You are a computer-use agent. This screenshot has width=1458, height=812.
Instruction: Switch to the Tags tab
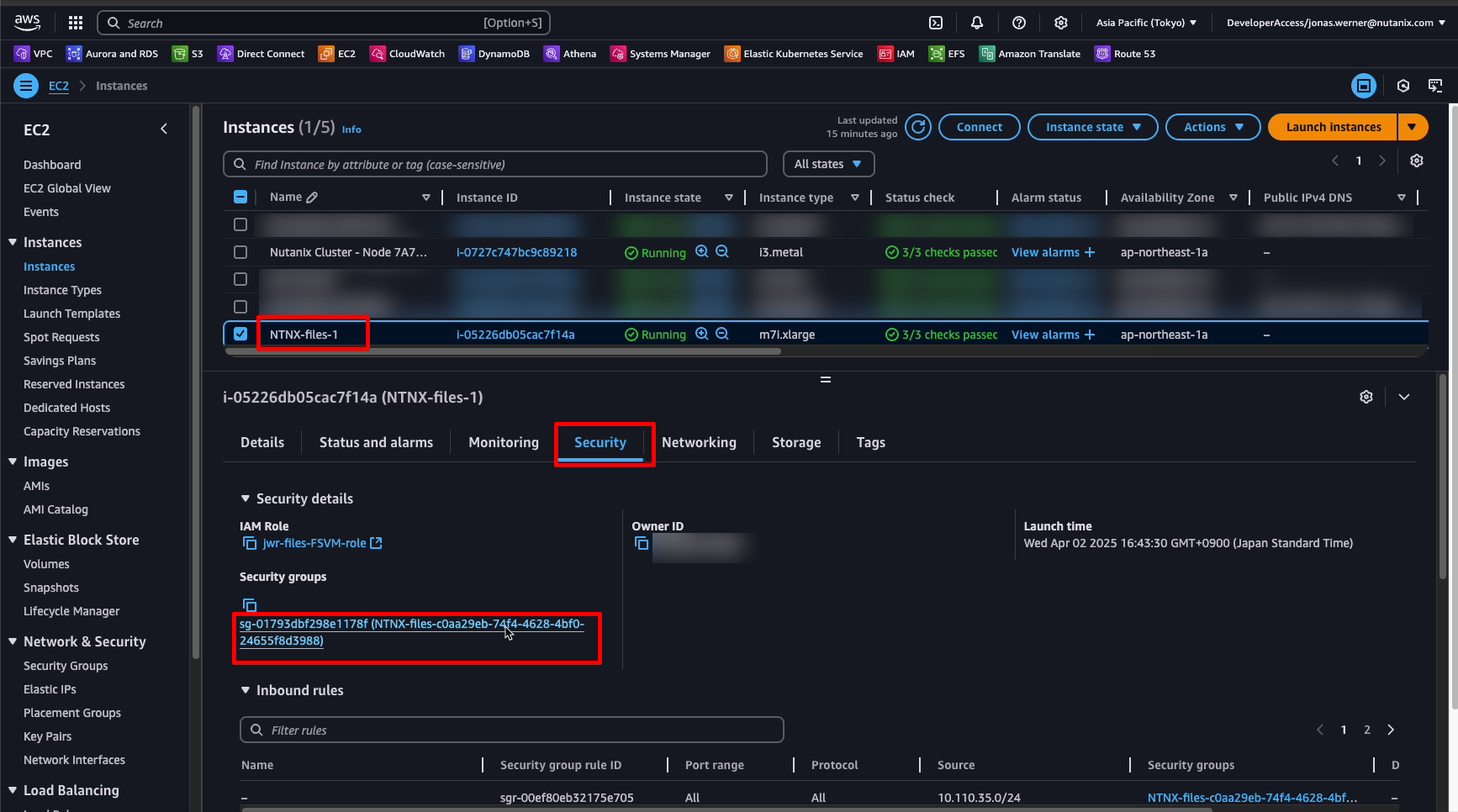[x=870, y=442]
